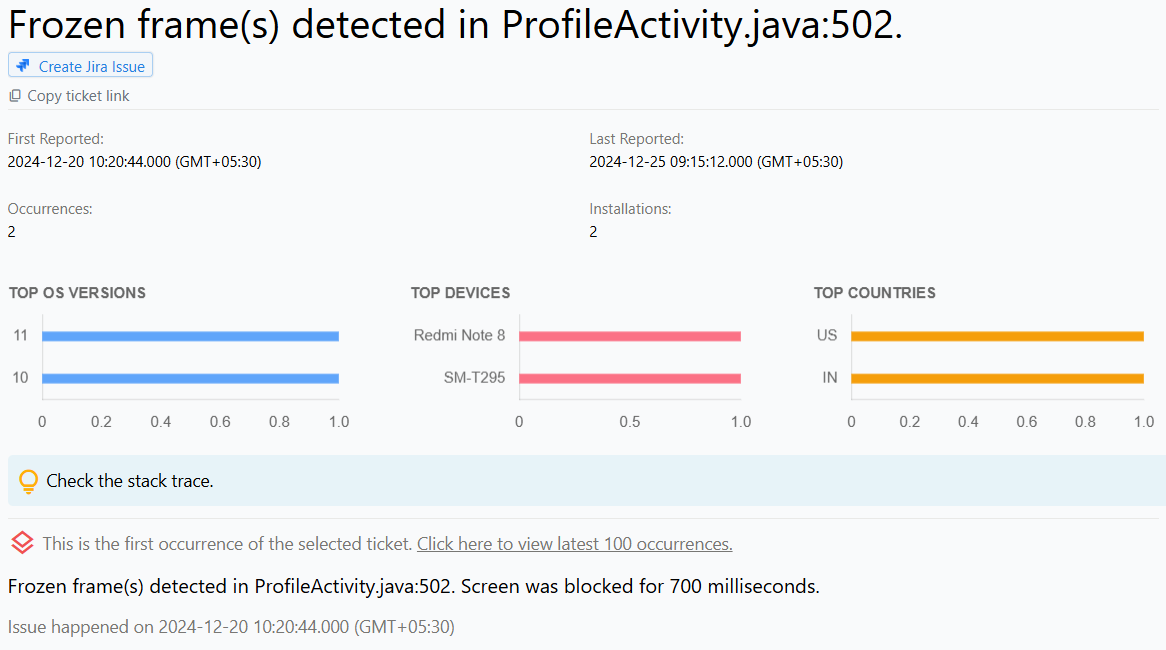Click the TOP COUNTRIES chart heading
The height and width of the screenshot is (650, 1166).
pos(874,293)
